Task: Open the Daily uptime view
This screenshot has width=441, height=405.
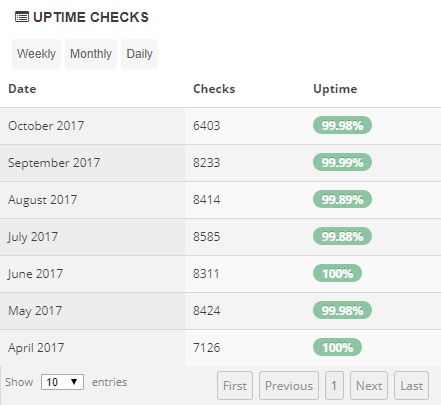Action: pyautogui.click(x=139, y=54)
